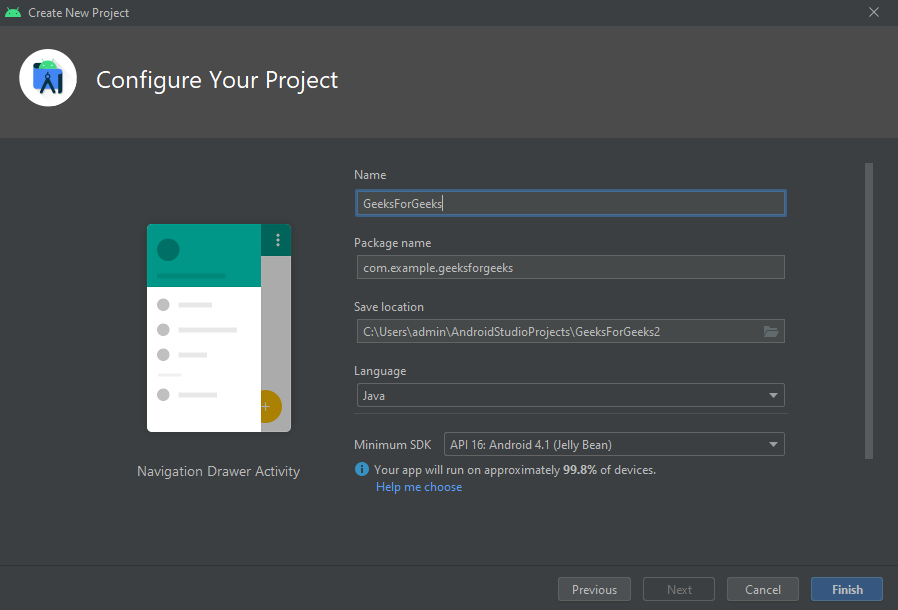Click the Name field containing GeeksForGeeks
Viewport: 898px width, 610px height.
click(570, 203)
